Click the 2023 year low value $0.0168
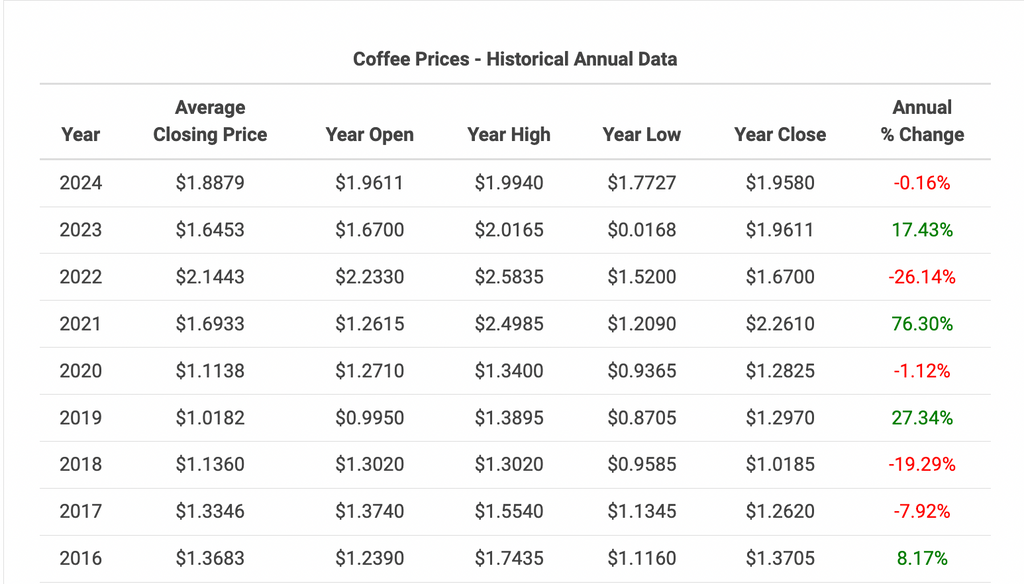The image size is (1024, 584). [x=641, y=230]
